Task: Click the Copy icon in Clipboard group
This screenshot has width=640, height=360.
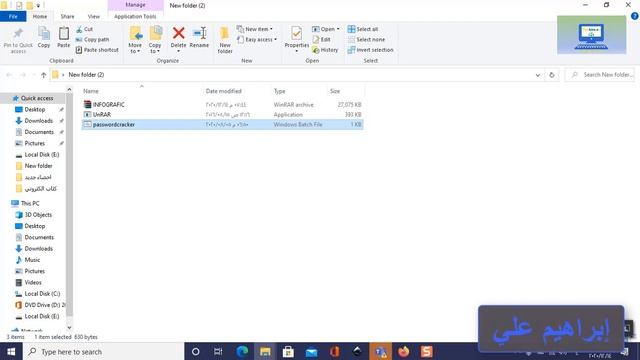Action: 44,33
